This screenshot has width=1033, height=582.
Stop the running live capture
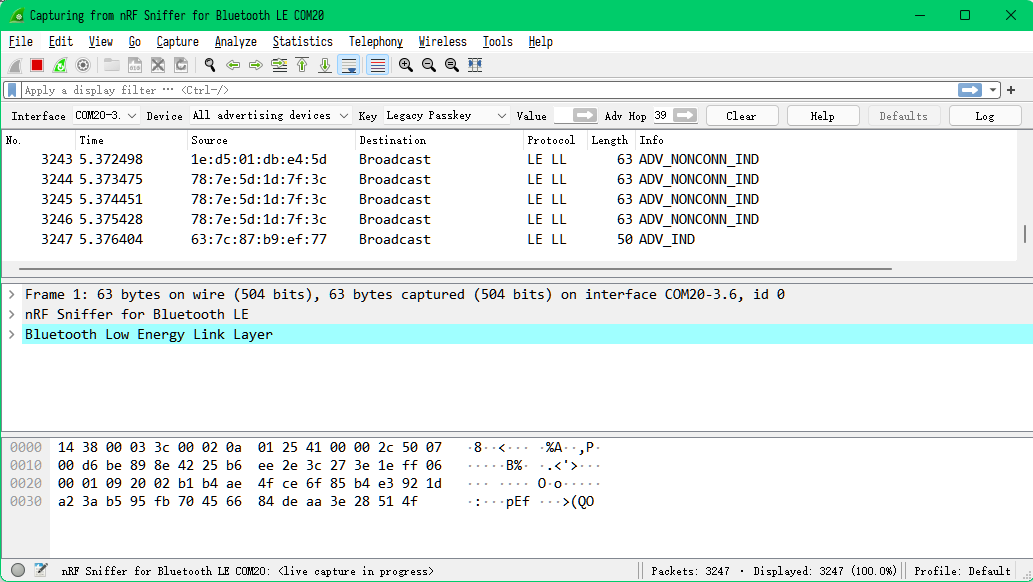[37, 64]
